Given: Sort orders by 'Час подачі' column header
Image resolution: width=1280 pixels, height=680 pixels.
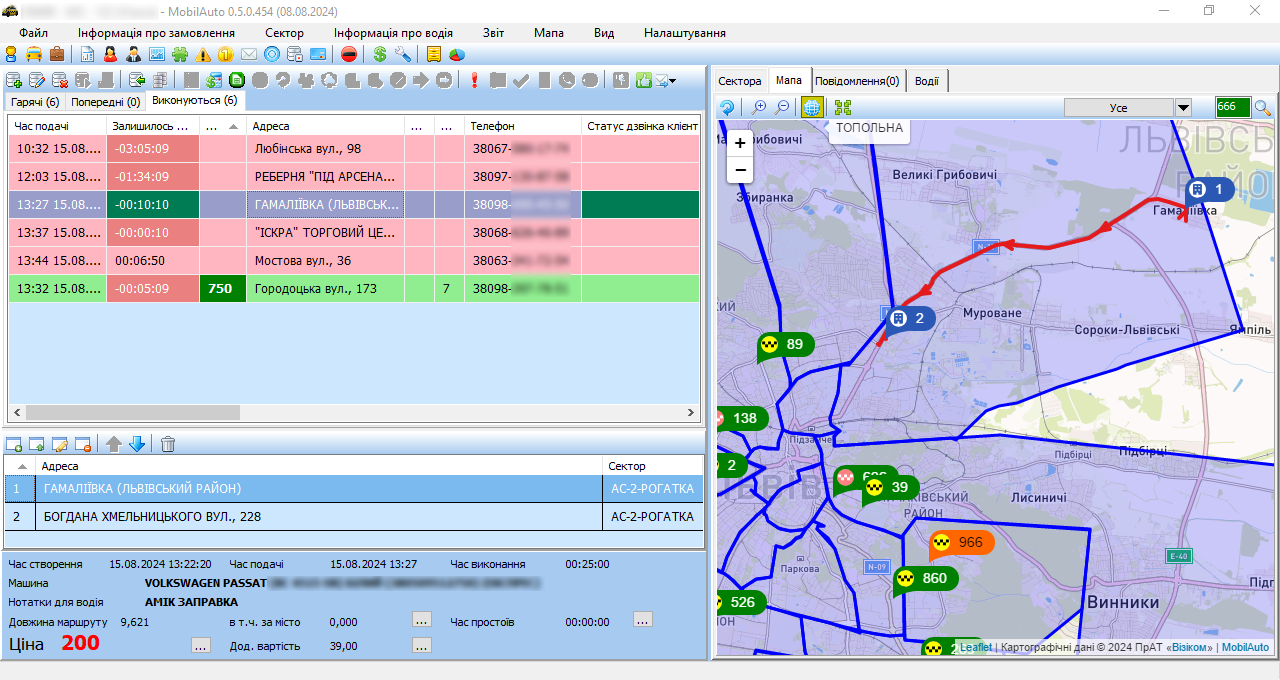Looking at the screenshot, I should click(56, 126).
